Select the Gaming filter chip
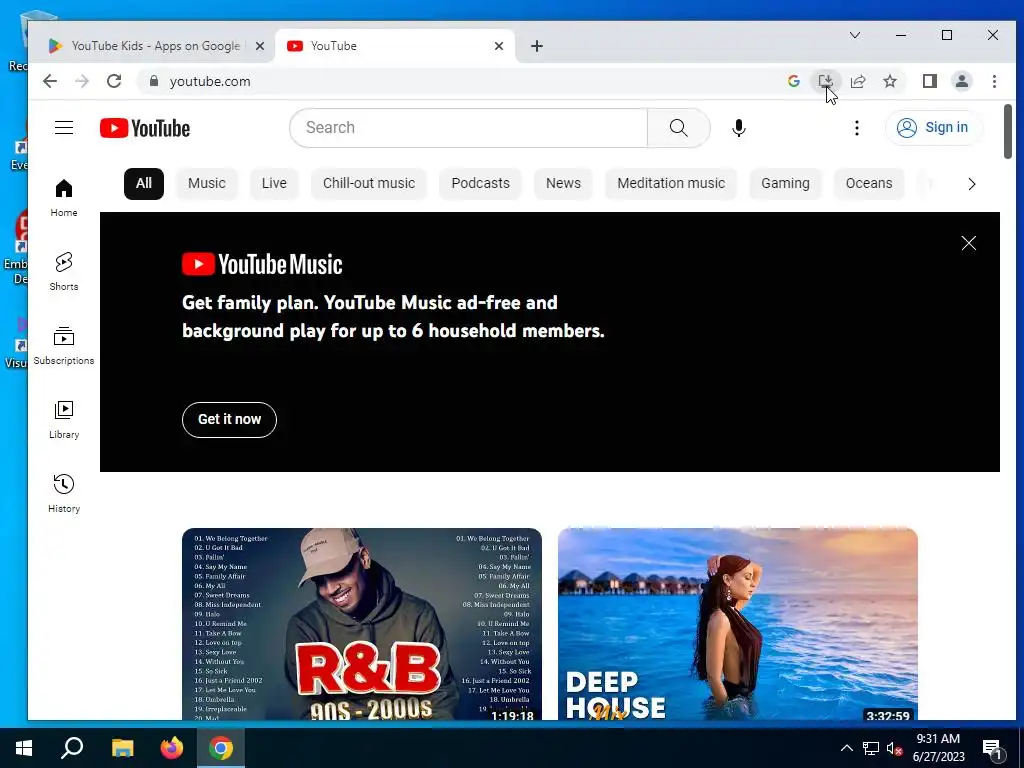Screen dimensions: 1024x768 coord(786,184)
